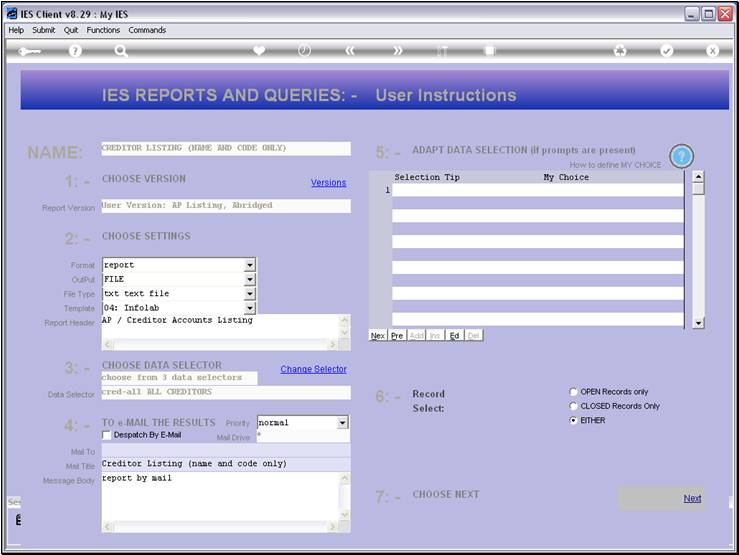739x555 pixels.
Task: Open the Versions link
Action: (328, 183)
